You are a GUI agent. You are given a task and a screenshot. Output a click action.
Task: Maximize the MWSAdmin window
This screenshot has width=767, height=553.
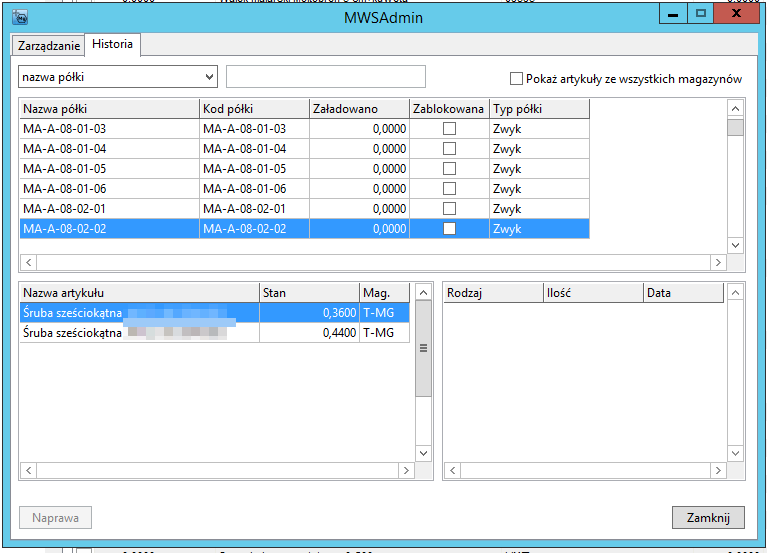tap(701, 14)
